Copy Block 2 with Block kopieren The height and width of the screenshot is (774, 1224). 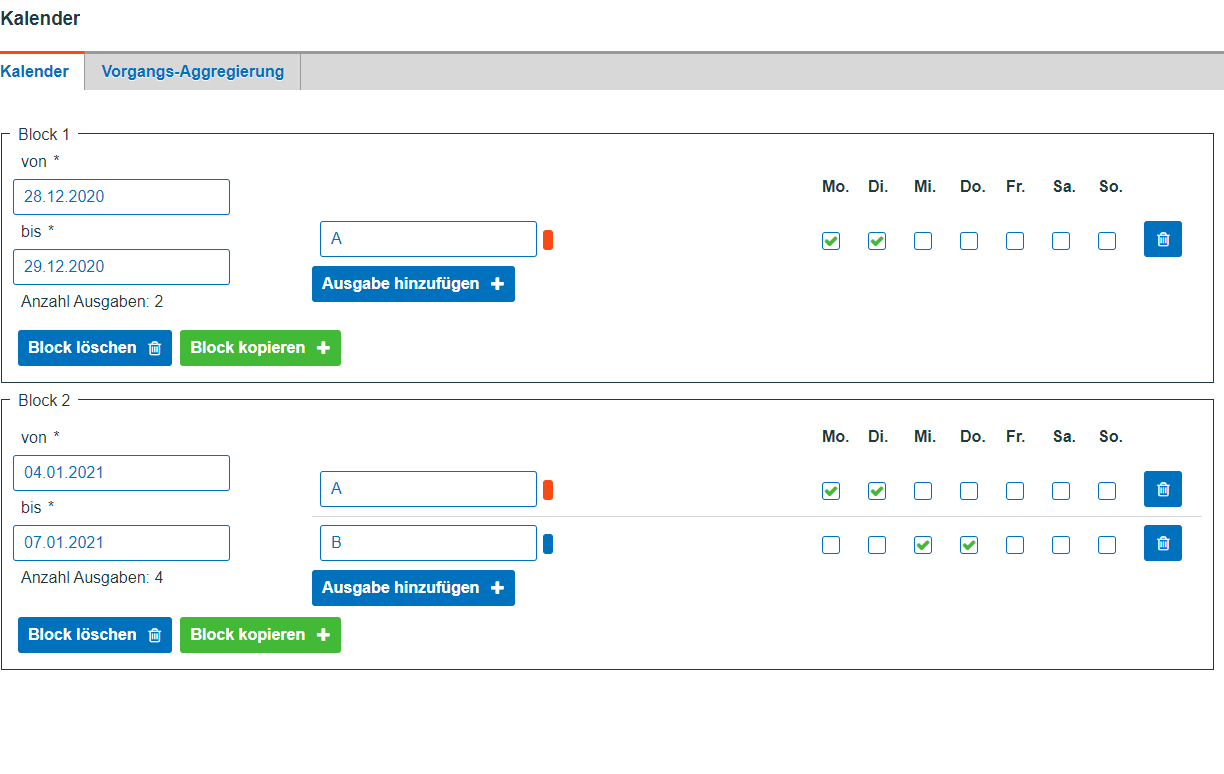click(x=260, y=635)
